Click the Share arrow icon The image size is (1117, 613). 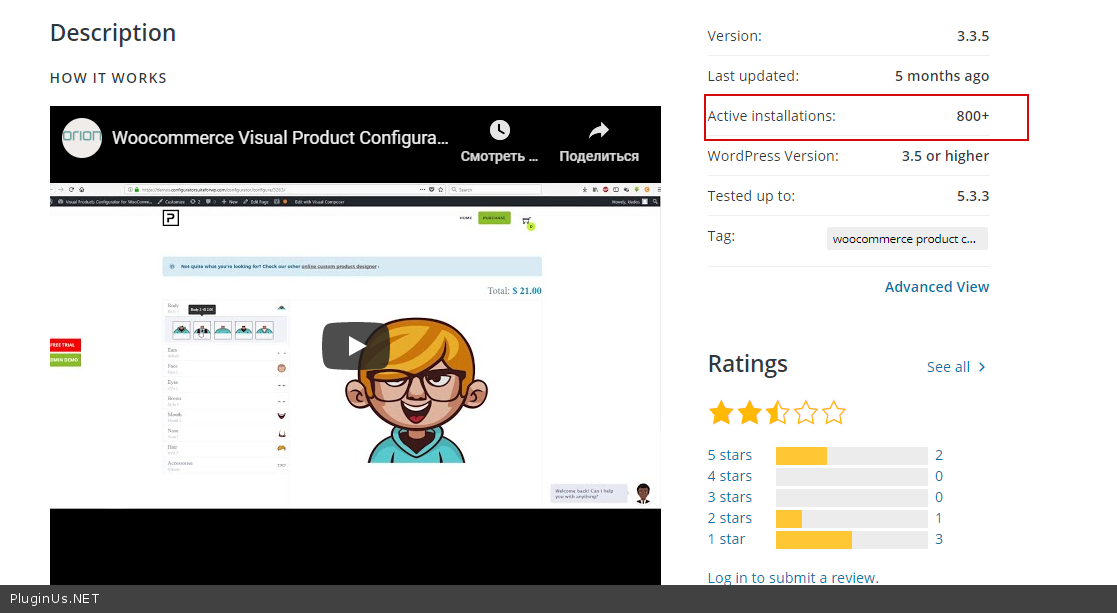[x=598, y=131]
